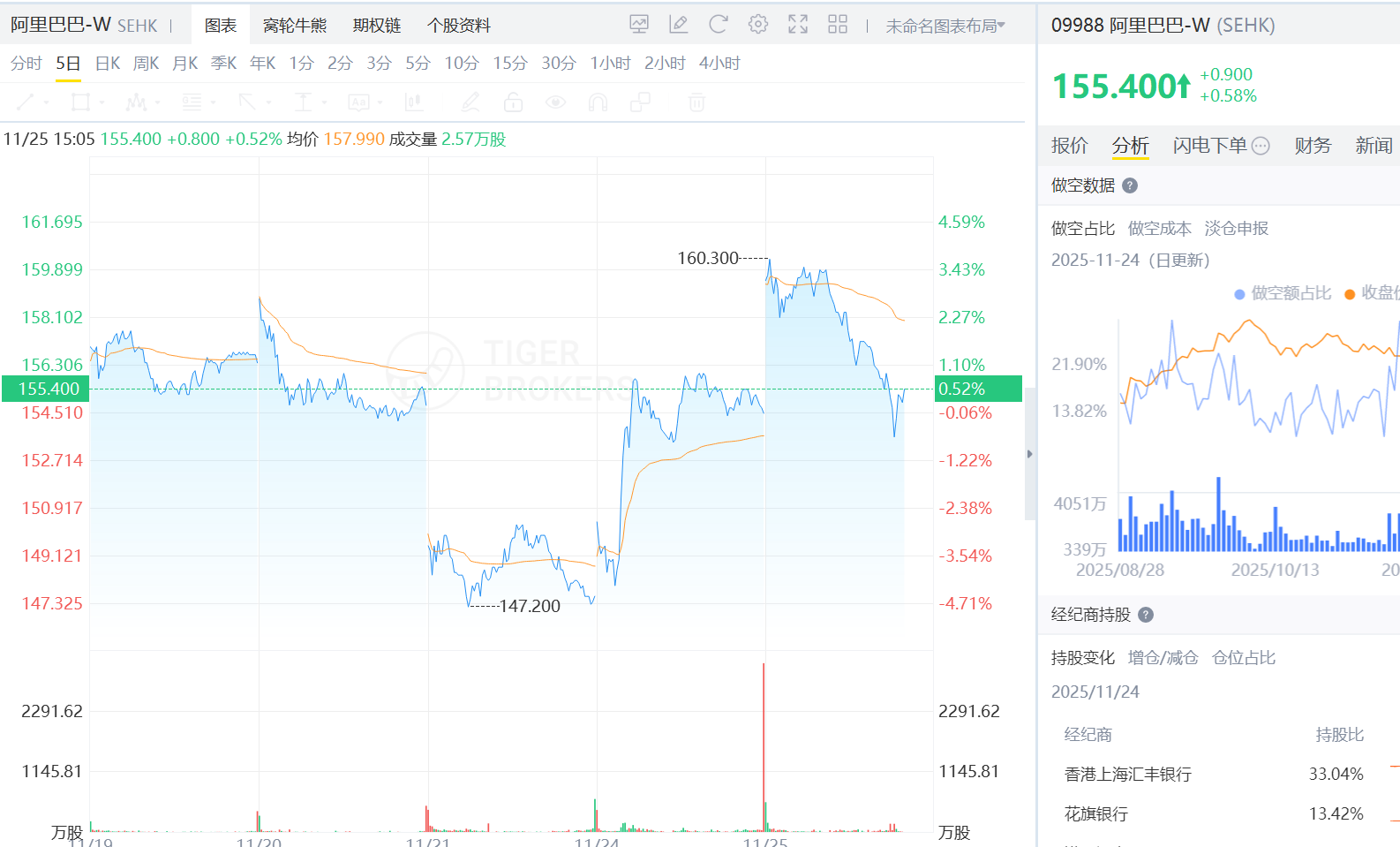Expand the measure tool dropdown arrow

[324, 103]
